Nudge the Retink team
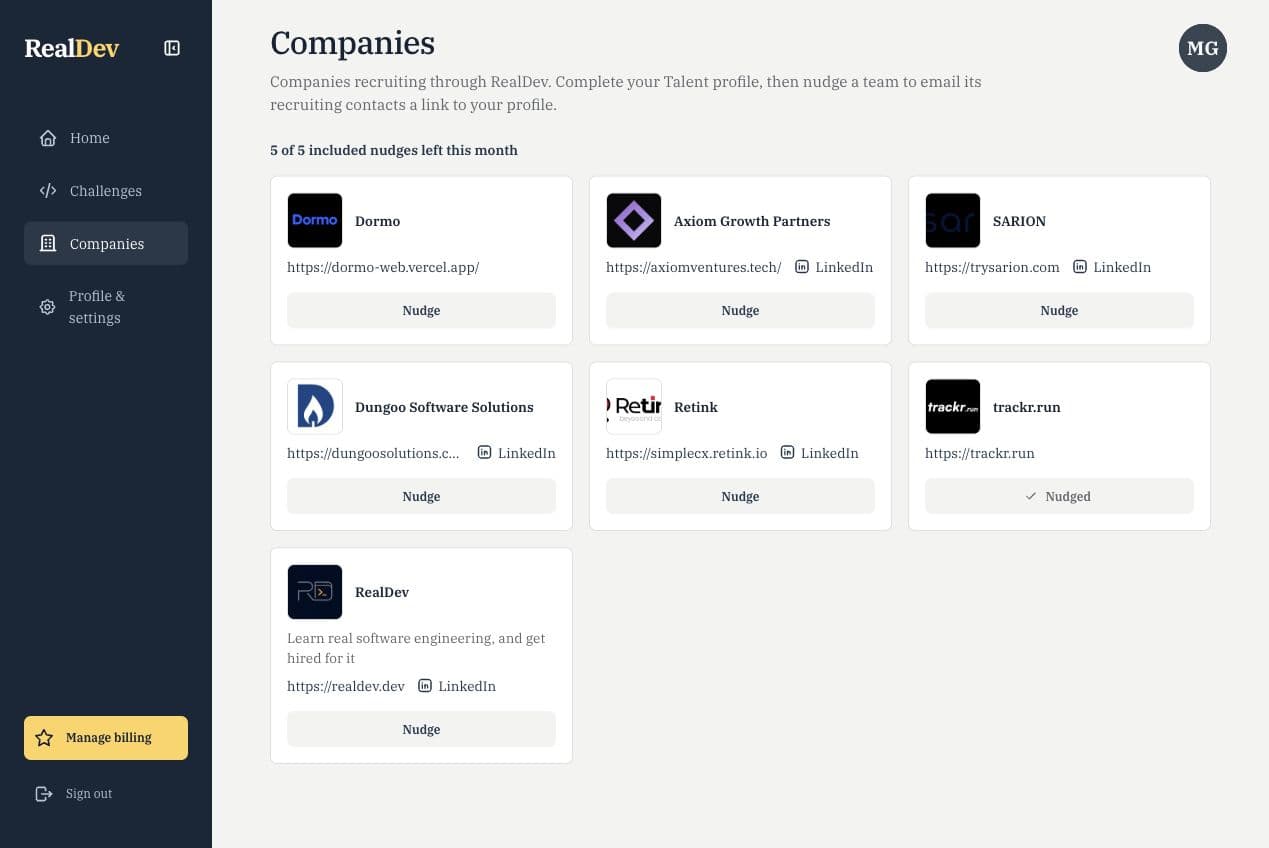 (740, 497)
